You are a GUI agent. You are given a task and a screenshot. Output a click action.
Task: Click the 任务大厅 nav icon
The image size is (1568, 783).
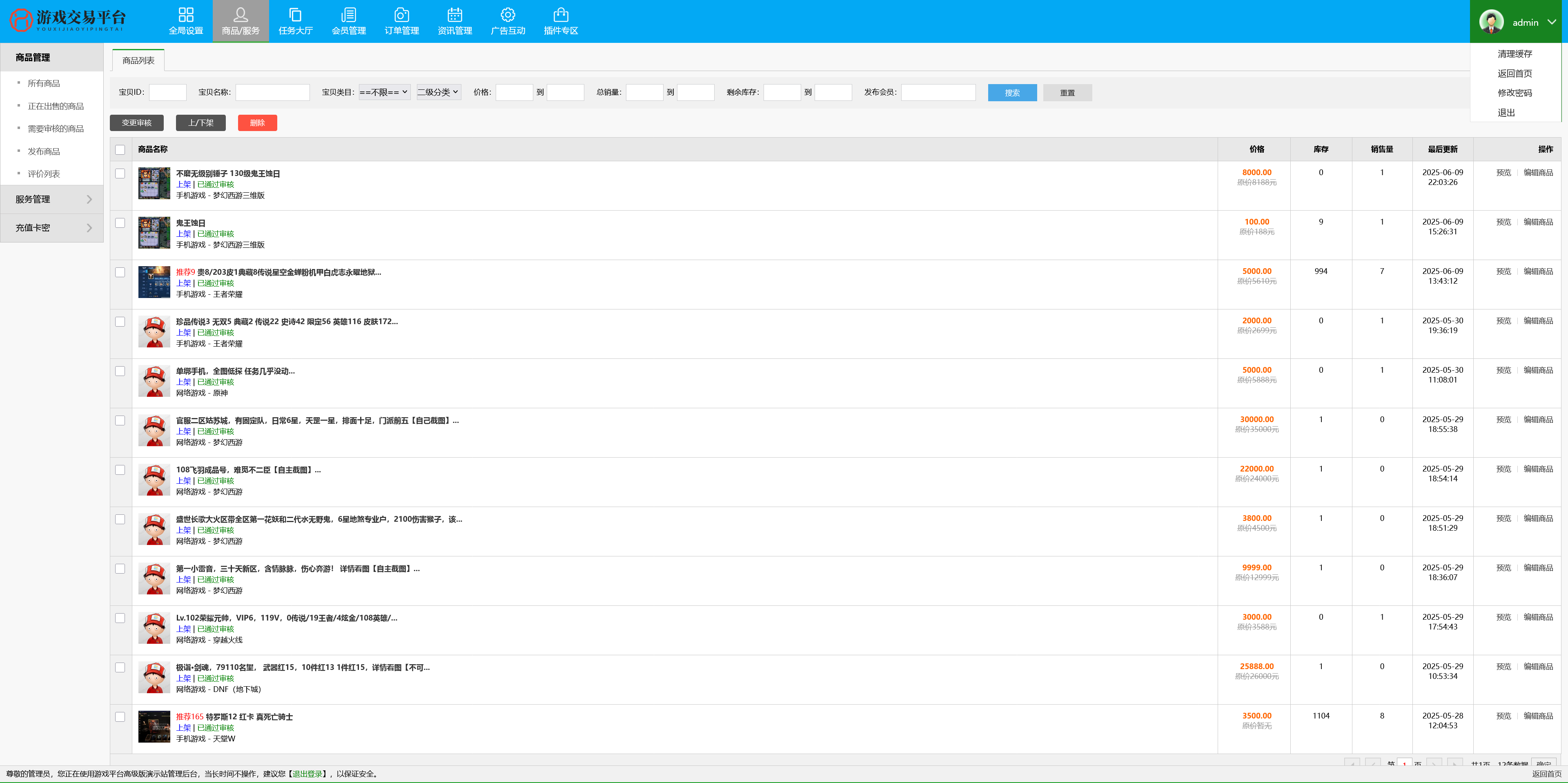pos(295,15)
